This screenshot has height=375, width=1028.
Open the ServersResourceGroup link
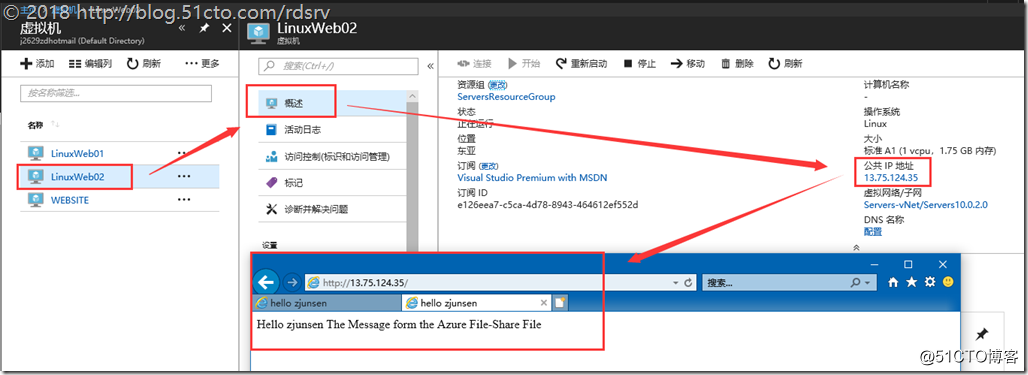506,96
